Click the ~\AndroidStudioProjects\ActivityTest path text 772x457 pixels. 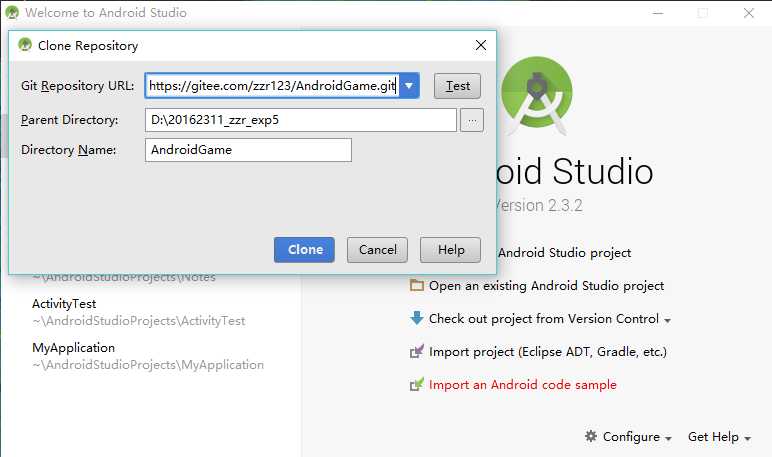139,321
